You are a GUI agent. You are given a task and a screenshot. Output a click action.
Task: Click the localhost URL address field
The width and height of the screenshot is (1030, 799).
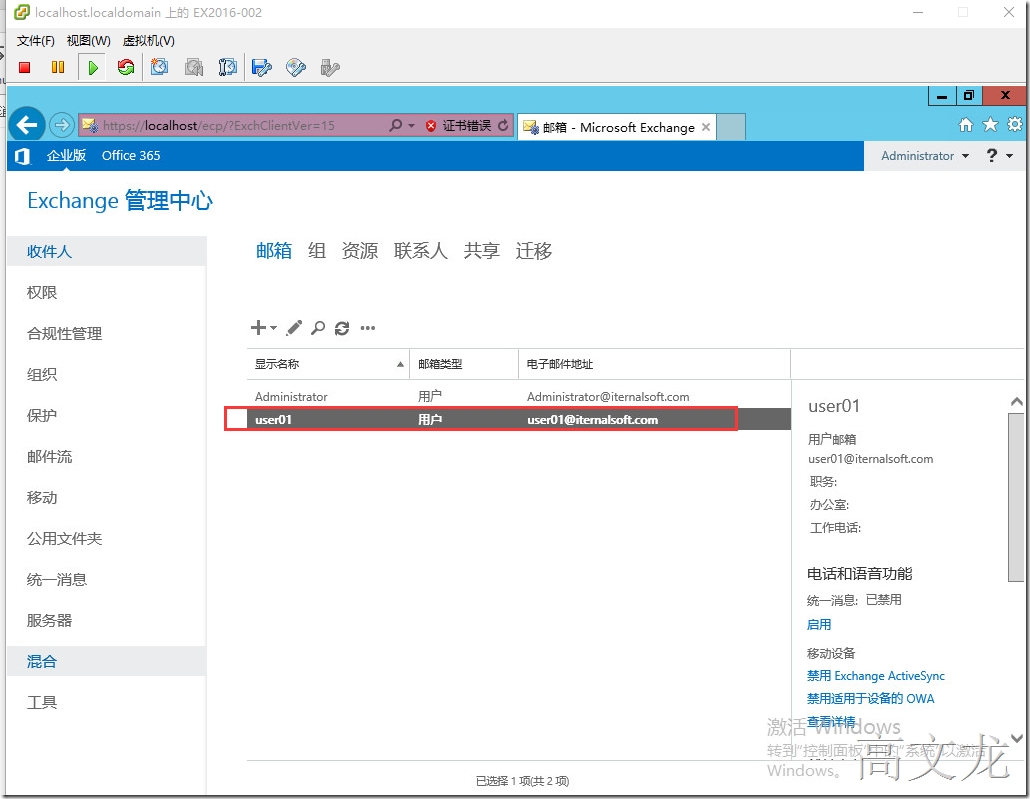tap(230, 125)
